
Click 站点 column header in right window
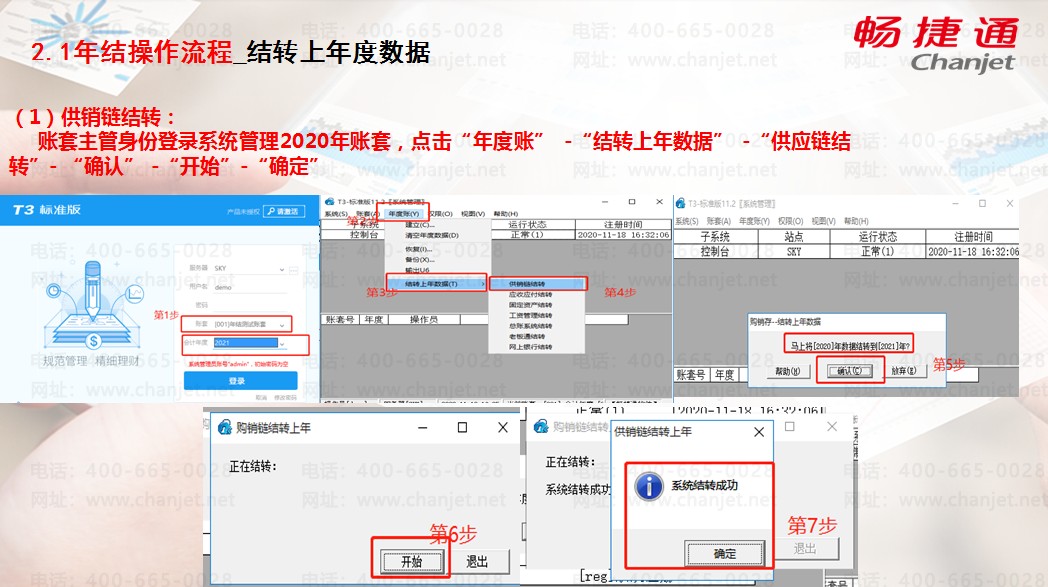point(793,237)
